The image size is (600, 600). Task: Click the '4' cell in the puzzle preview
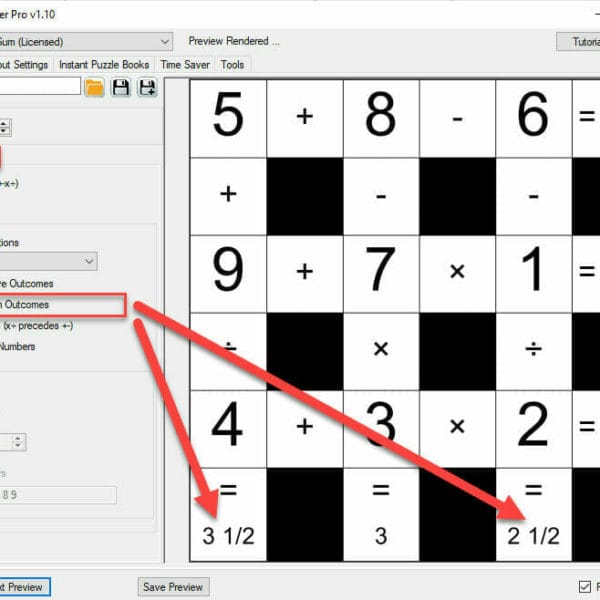[228, 429]
